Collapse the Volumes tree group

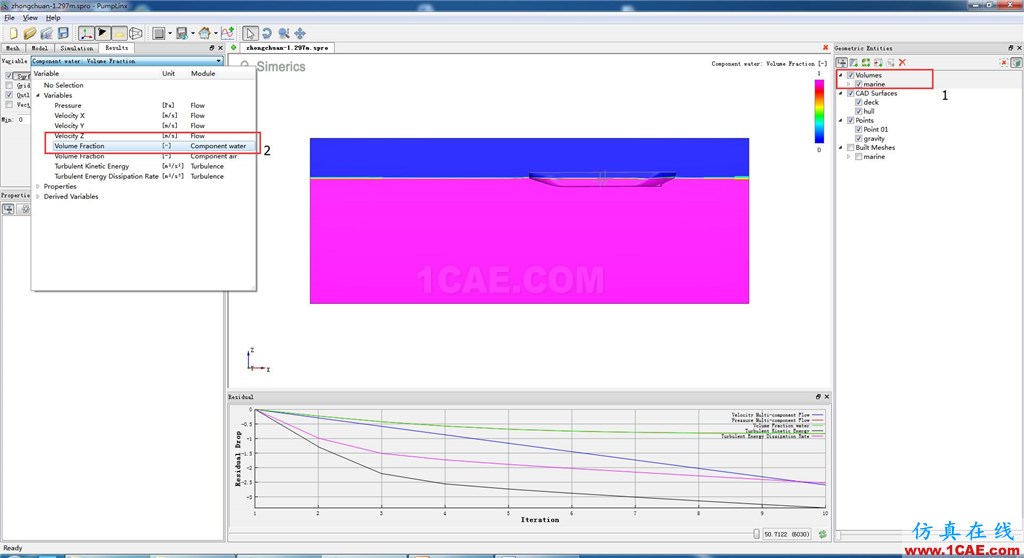[x=841, y=75]
